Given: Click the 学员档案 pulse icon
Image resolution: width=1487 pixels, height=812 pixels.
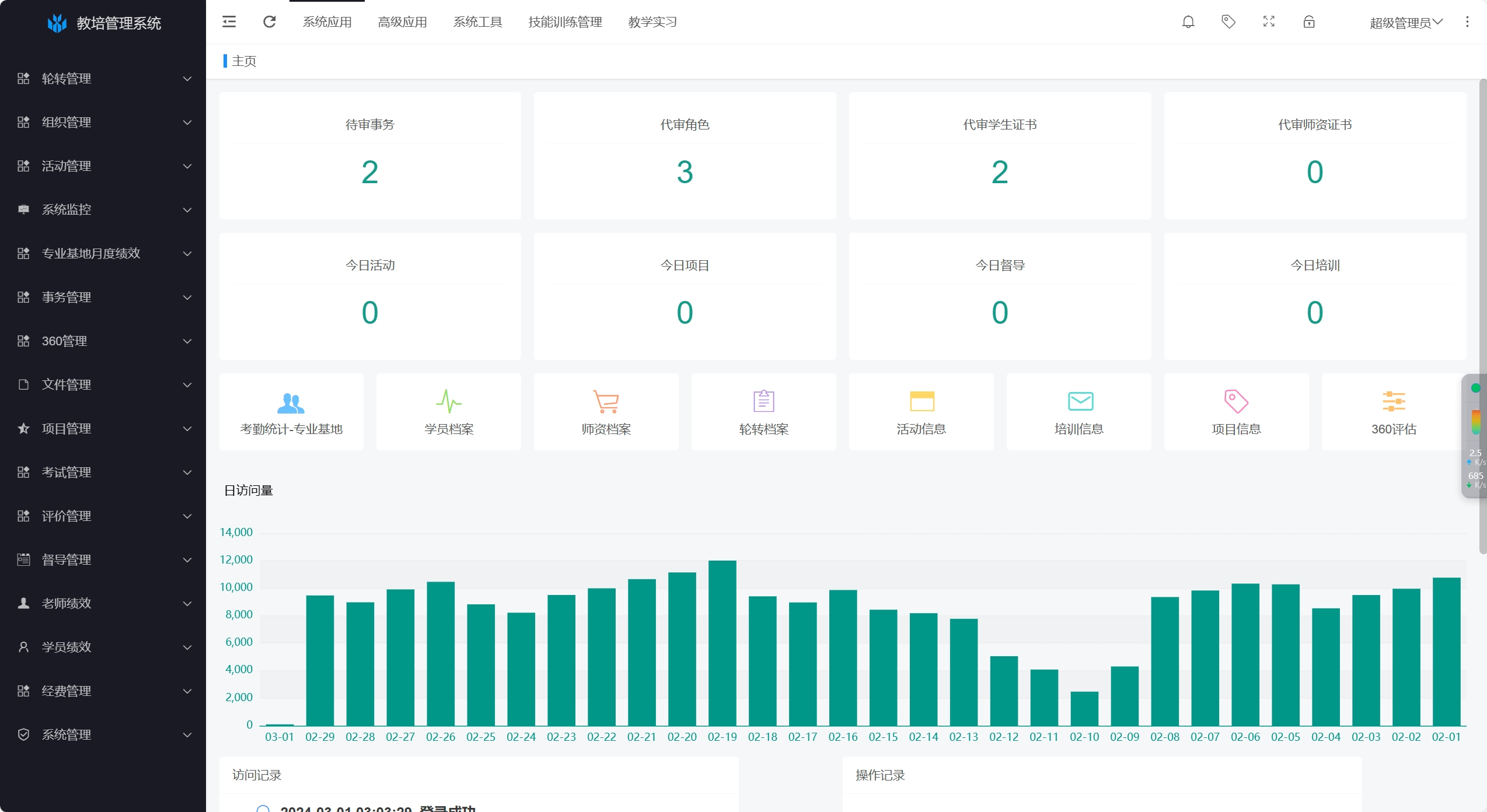Looking at the screenshot, I should point(449,401).
